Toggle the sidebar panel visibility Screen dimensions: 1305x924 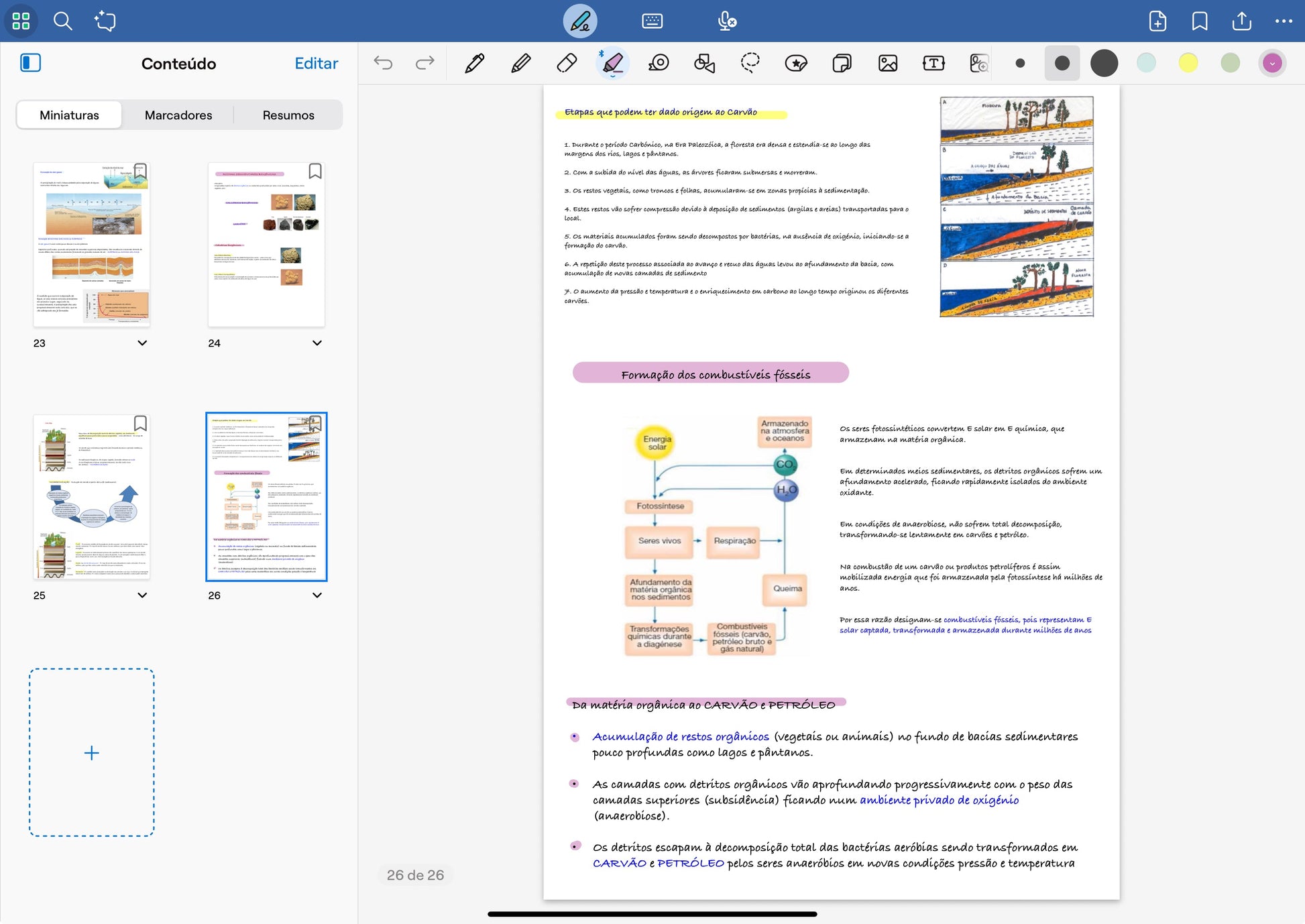pyautogui.click(x=30, y=63)
